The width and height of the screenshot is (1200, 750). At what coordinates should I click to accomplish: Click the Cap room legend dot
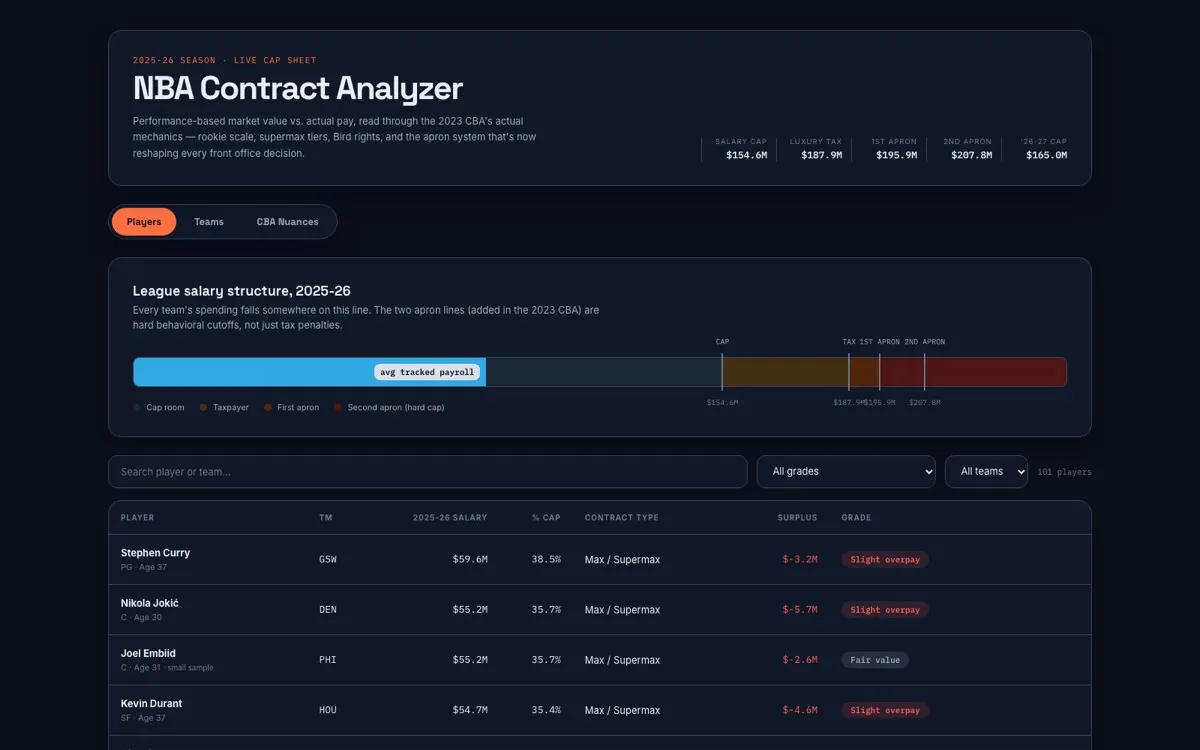137,408
